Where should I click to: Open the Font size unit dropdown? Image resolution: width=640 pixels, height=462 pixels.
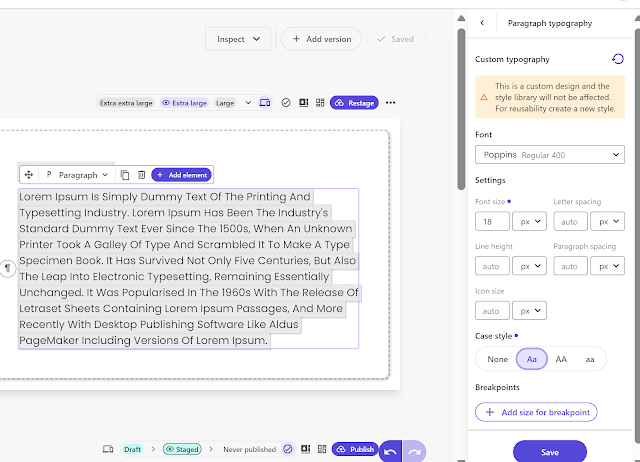529,222
